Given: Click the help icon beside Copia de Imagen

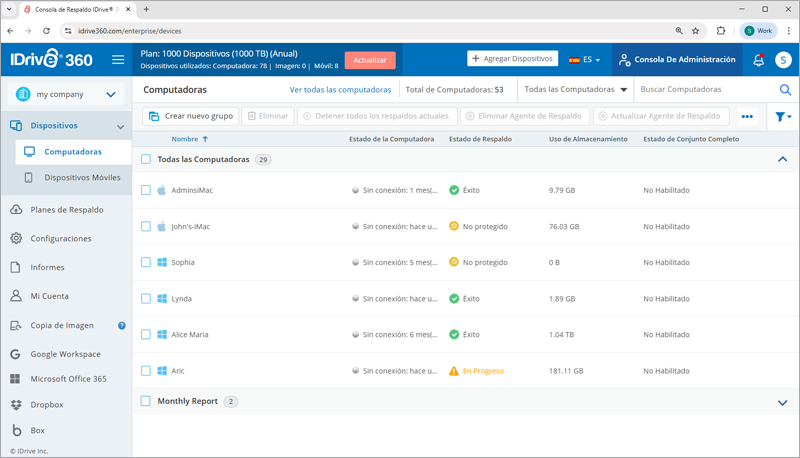Looking at the screenshot, I should click(x=122, y=325).
